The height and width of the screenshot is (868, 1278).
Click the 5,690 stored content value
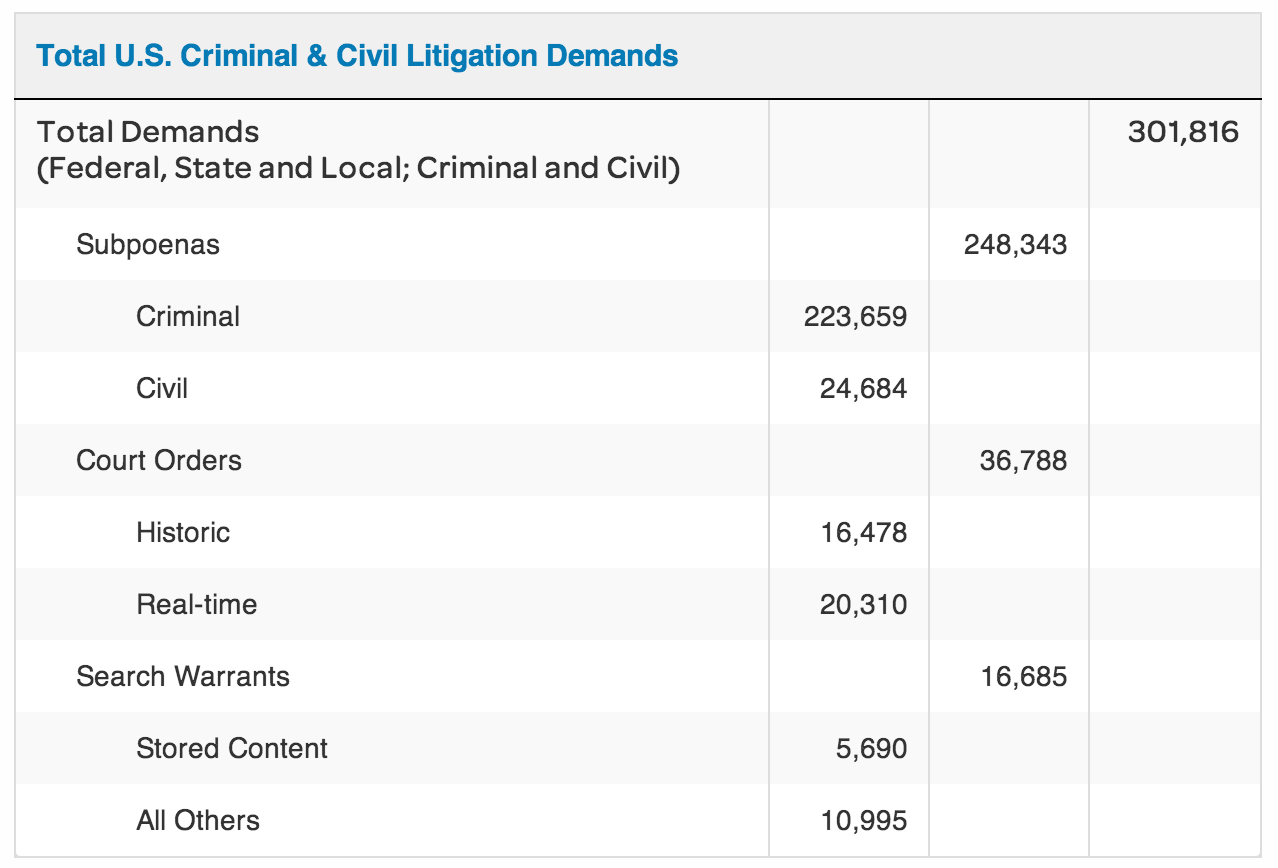871,748
